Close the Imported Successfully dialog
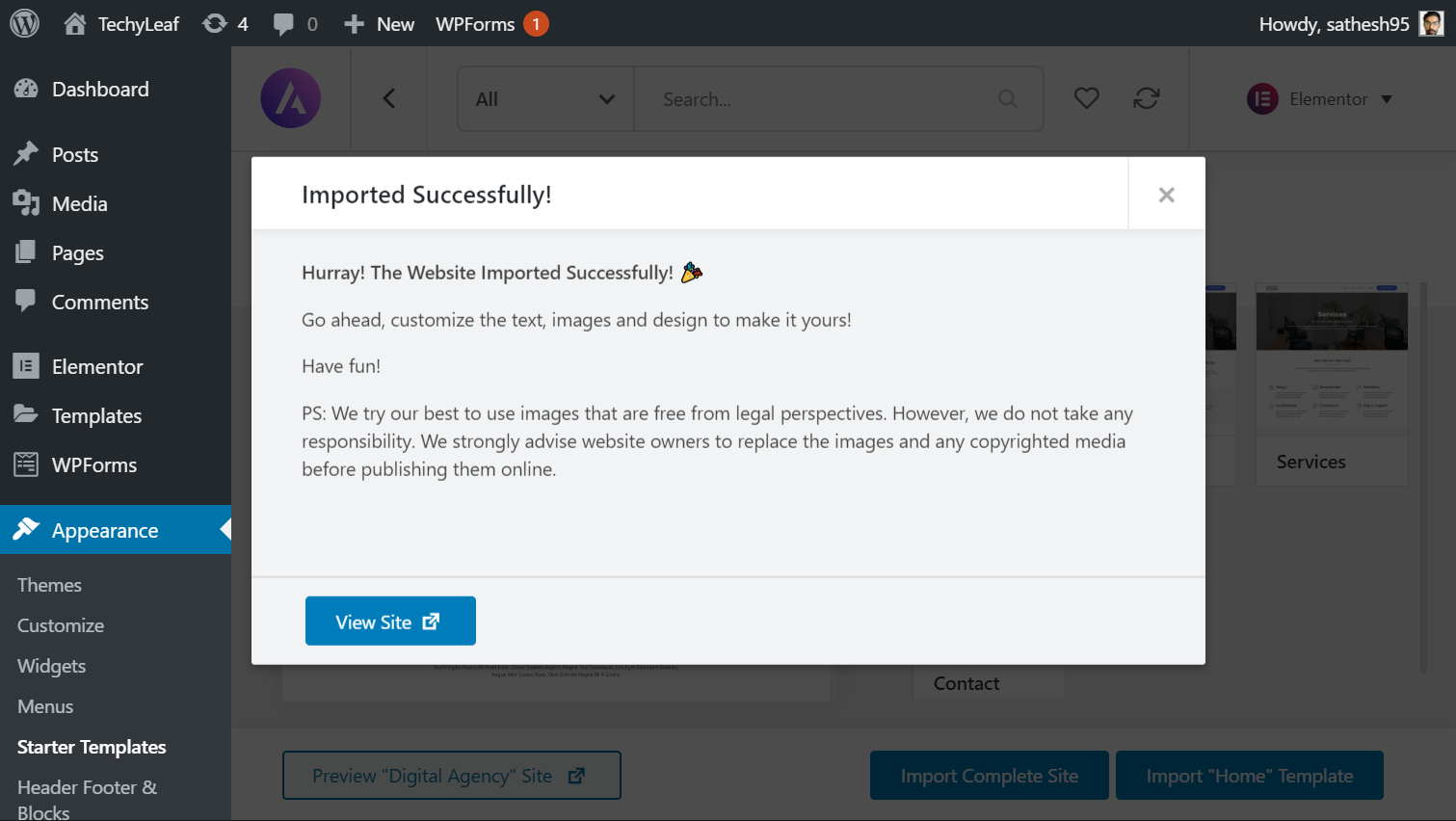Image resolution: width=1456 pixels, height=821 pixels. (1167, 195)
